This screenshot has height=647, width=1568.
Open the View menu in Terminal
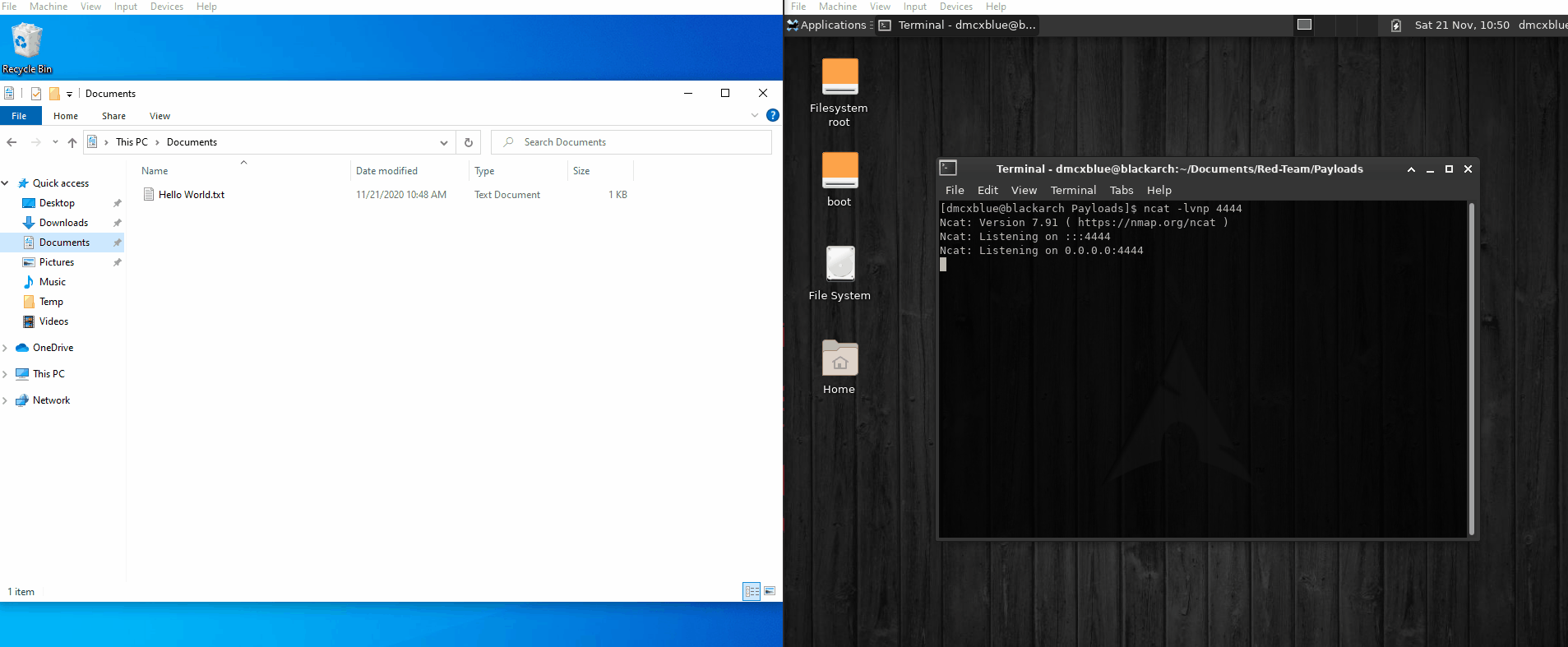click(x=1024, y=190)
